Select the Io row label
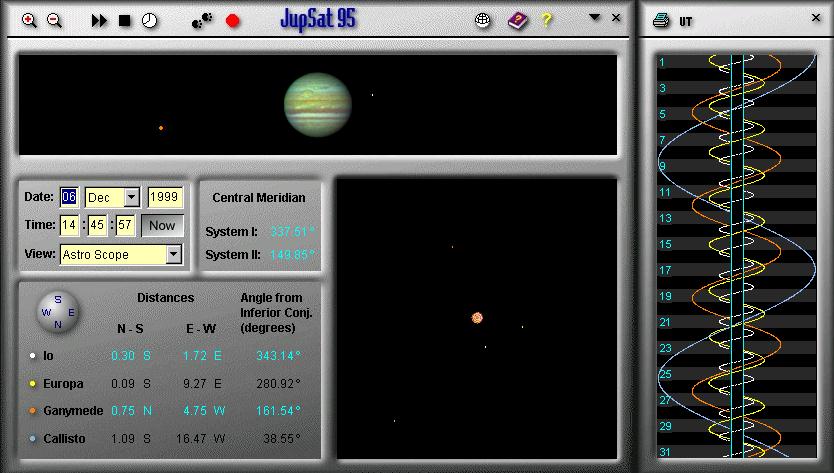834x473 pixels. tap(48, 355)
